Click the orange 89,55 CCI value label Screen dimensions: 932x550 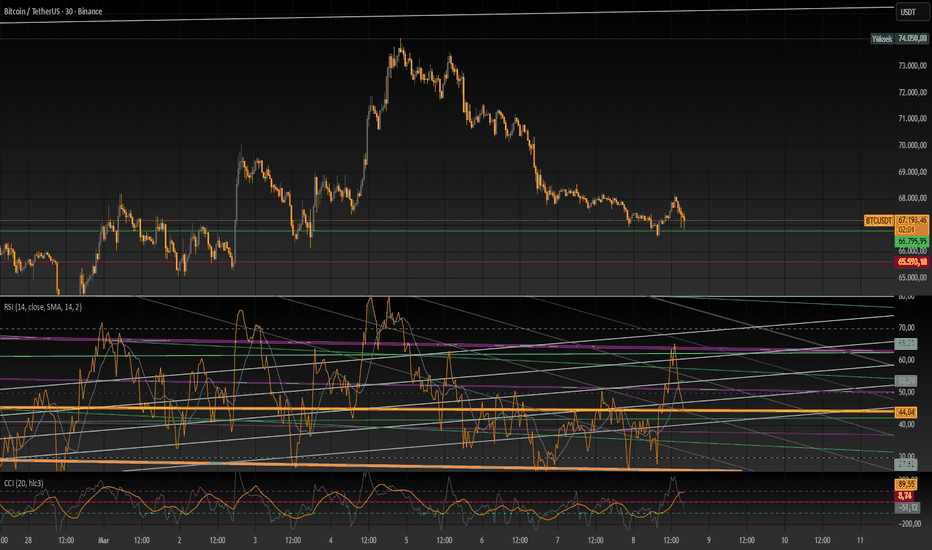pyautogui.click(x=906, y=485)
